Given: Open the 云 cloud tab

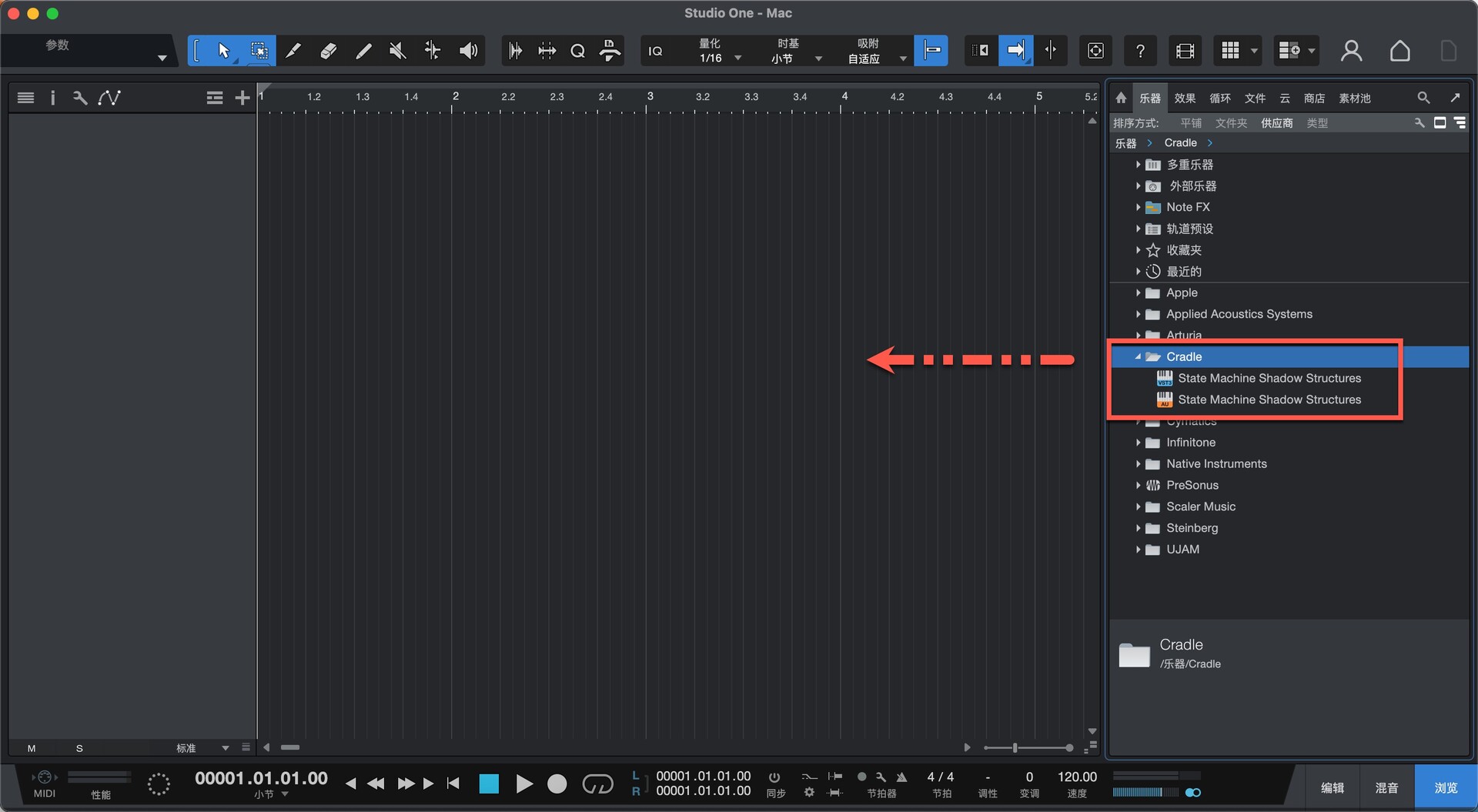Looking at the screenshot, I should coord(1285,98).
